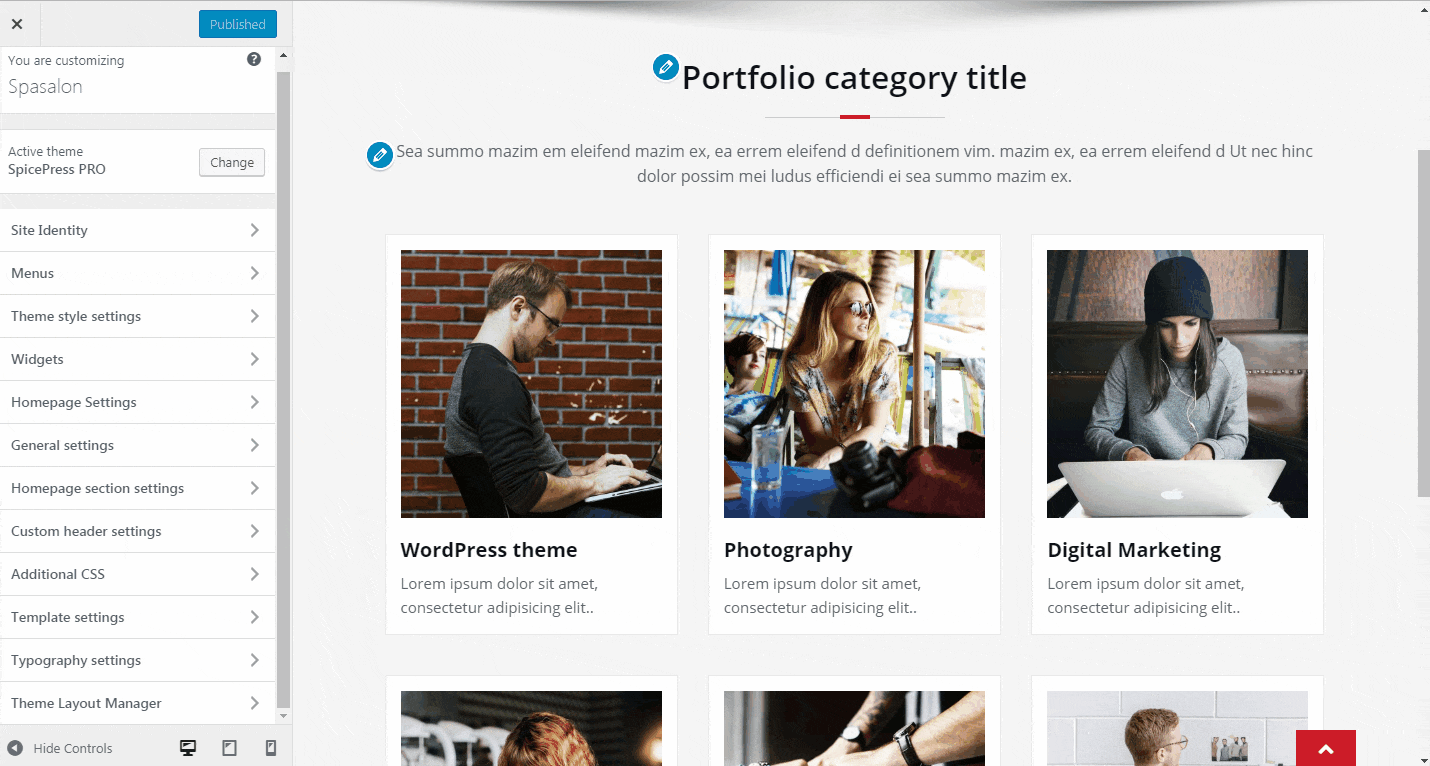Image resolution: width=1430 pixels, height=766 pixels.
Task: Open the Menus panel
Action: [x=138, y=273]
